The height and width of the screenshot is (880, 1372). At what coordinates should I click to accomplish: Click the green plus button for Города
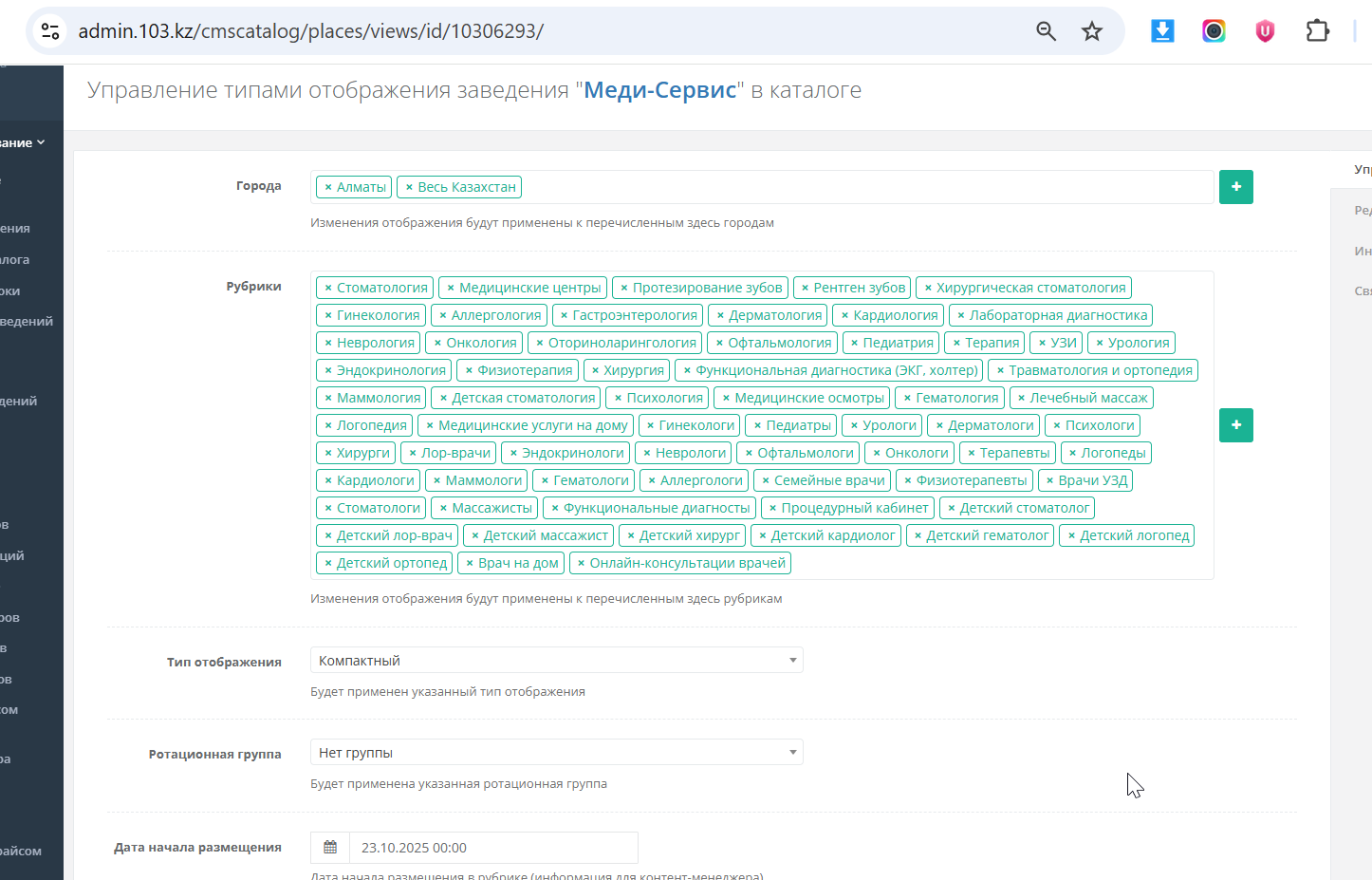(x=1235, y=187)
